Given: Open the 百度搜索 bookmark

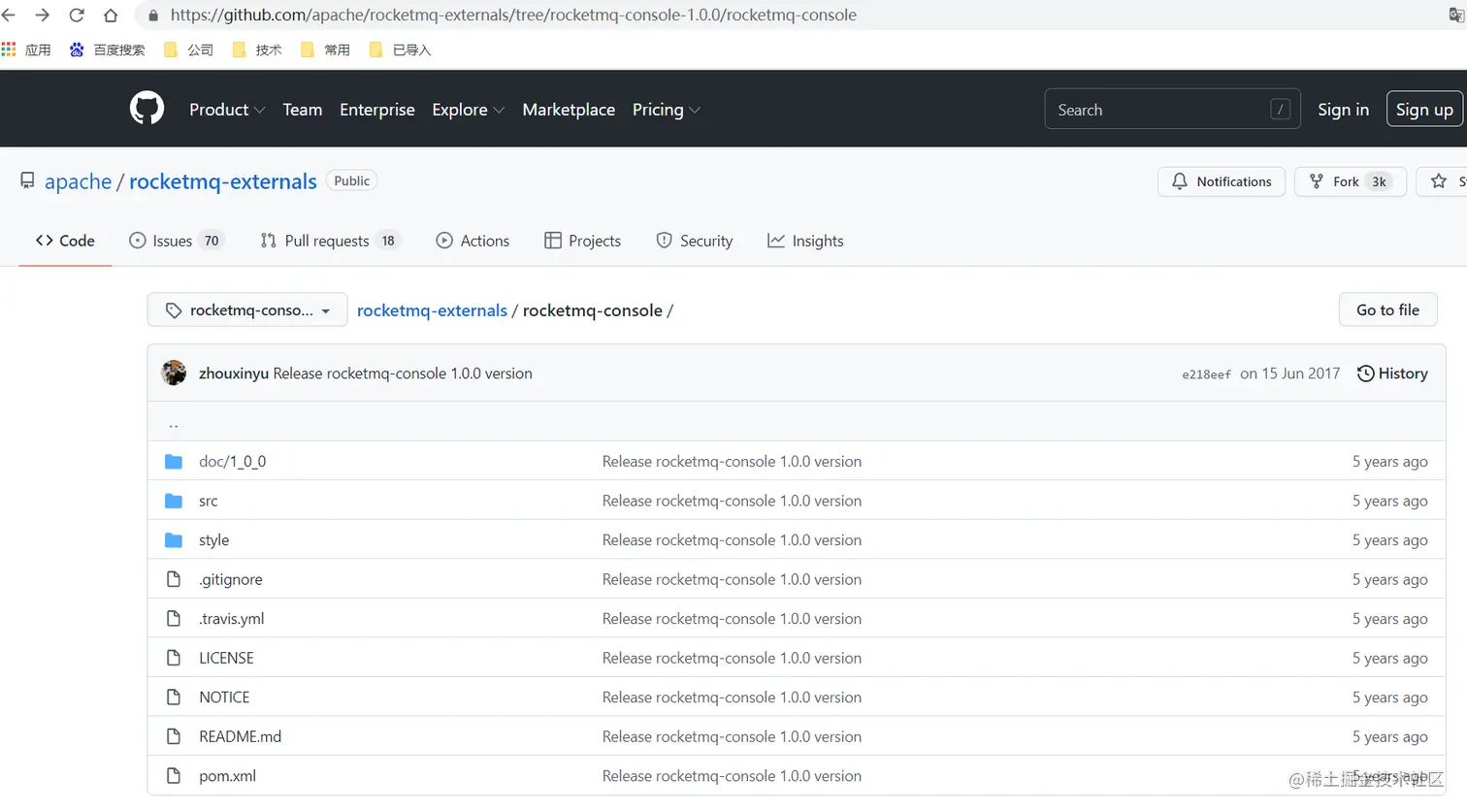Looking at the screenshot, I should pos(107,49).
